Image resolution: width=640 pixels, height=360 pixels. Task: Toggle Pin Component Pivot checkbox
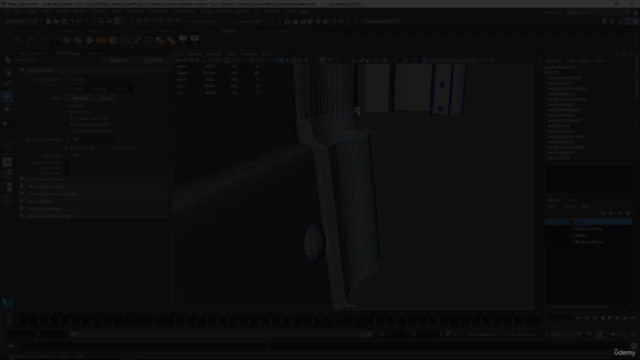[67, 118]
